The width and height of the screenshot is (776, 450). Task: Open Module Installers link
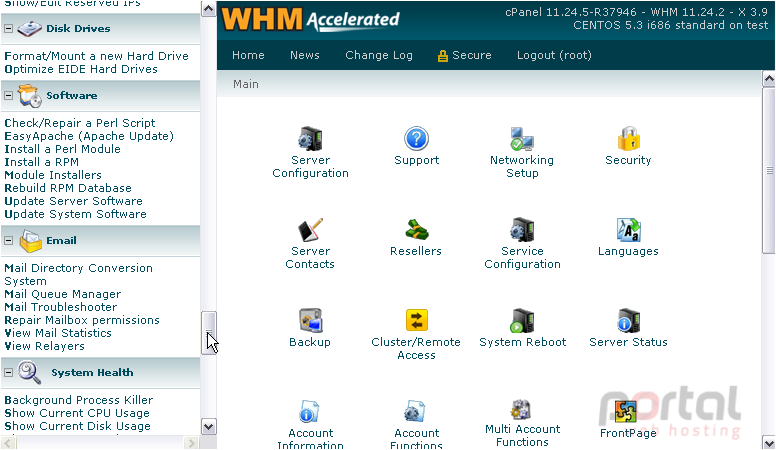(x=53, y=175)
